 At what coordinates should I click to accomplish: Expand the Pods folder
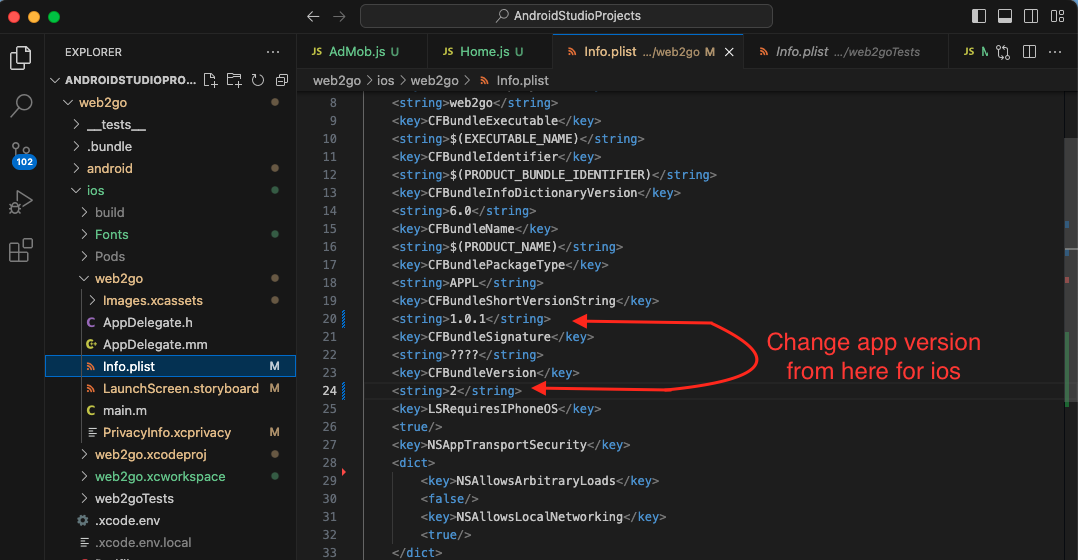(109, 256)
